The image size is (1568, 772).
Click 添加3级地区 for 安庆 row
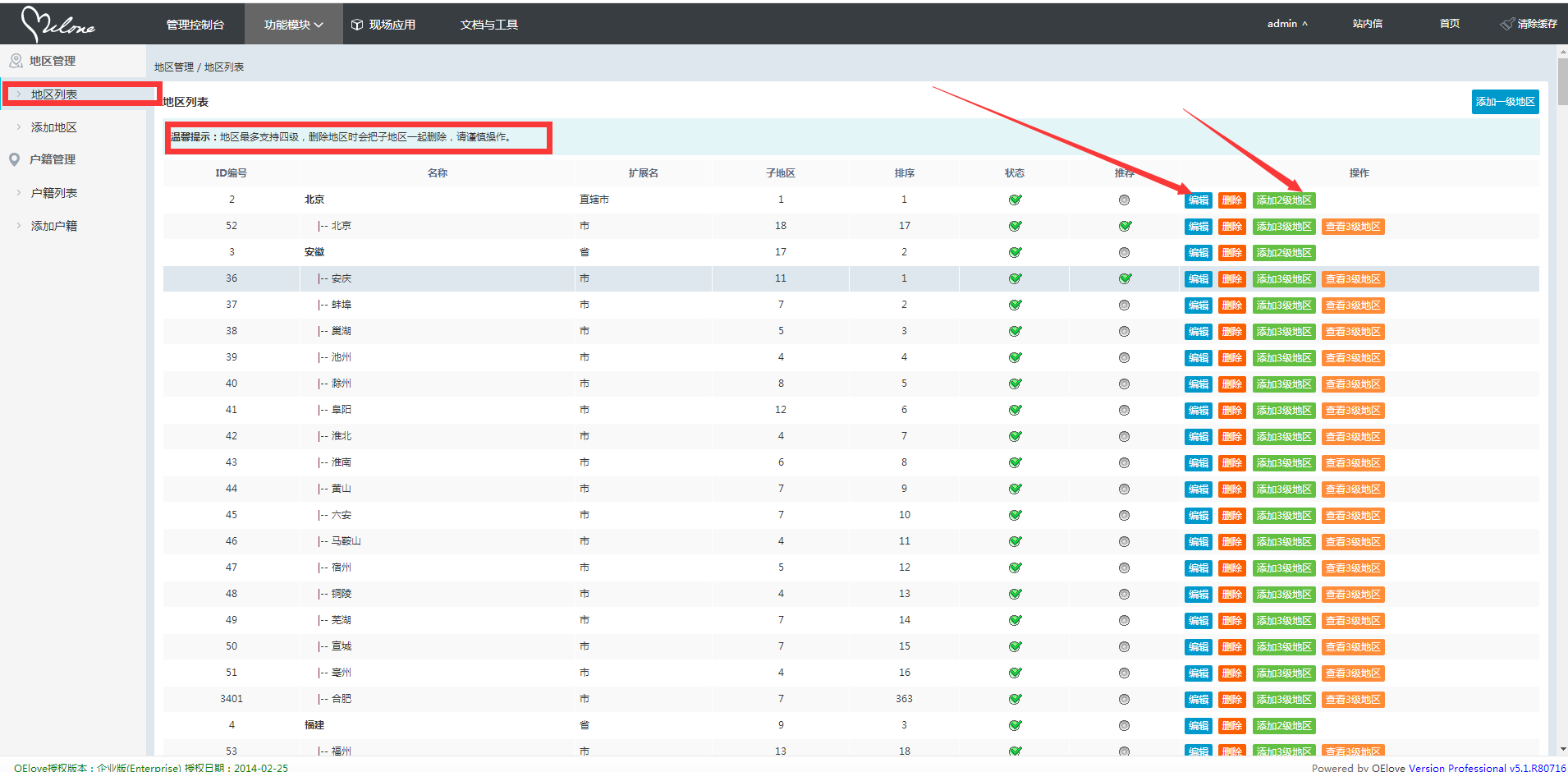tap(1284, 279)
